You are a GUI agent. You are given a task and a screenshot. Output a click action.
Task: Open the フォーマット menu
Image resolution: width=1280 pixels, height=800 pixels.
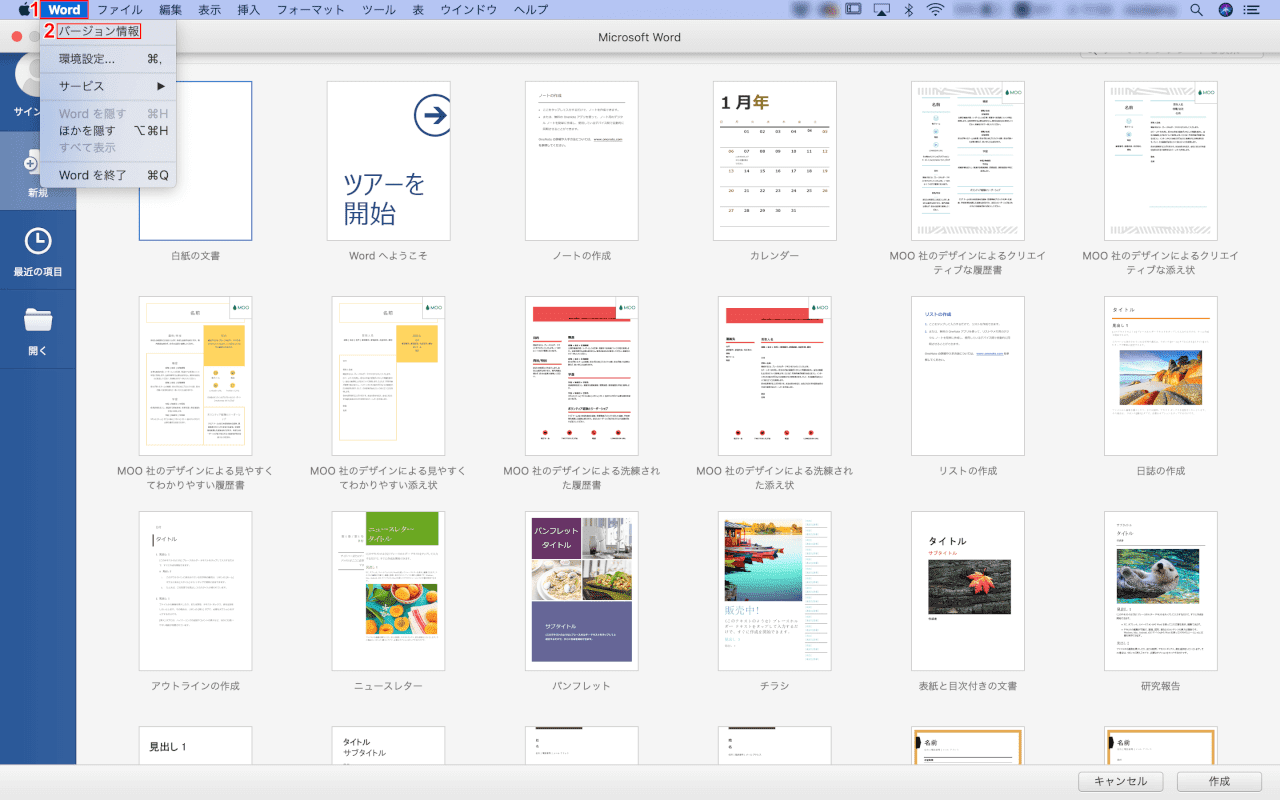(310, 9)
